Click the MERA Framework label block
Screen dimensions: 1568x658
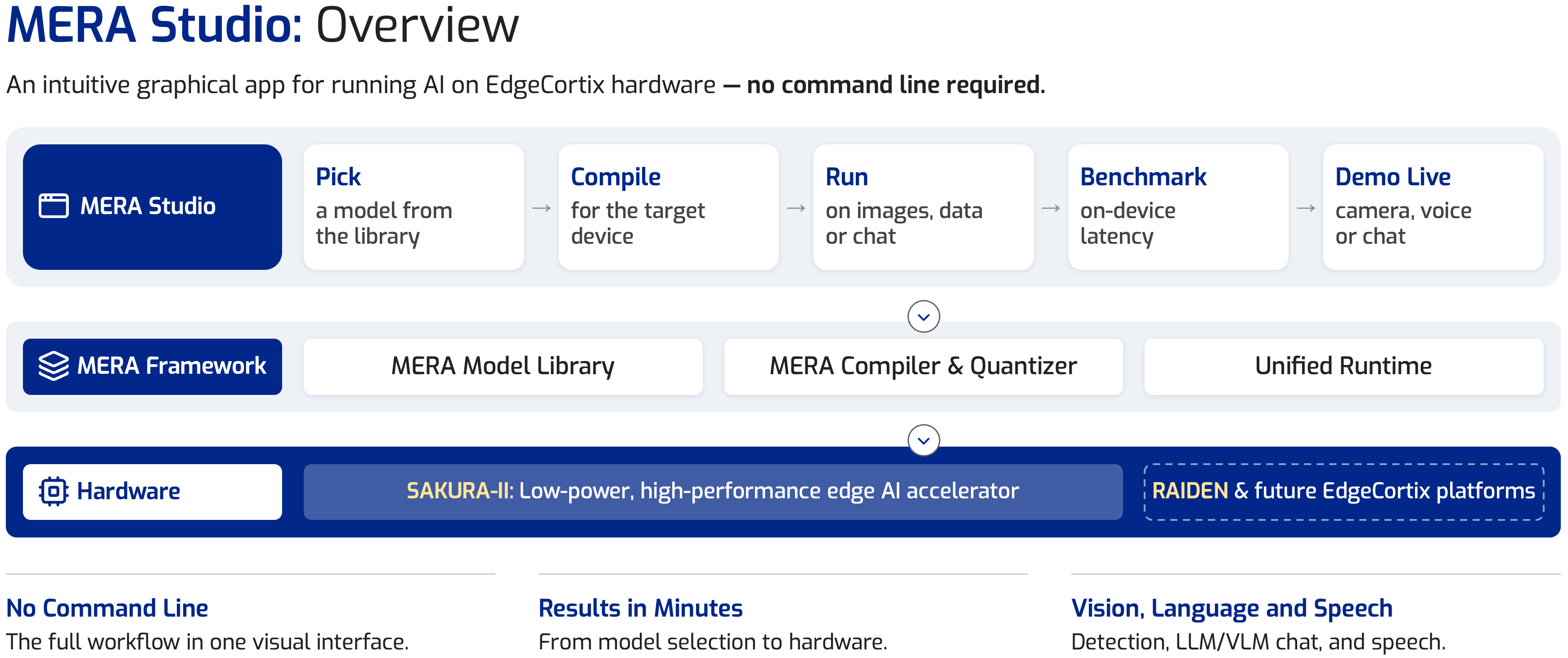[152, 367]
